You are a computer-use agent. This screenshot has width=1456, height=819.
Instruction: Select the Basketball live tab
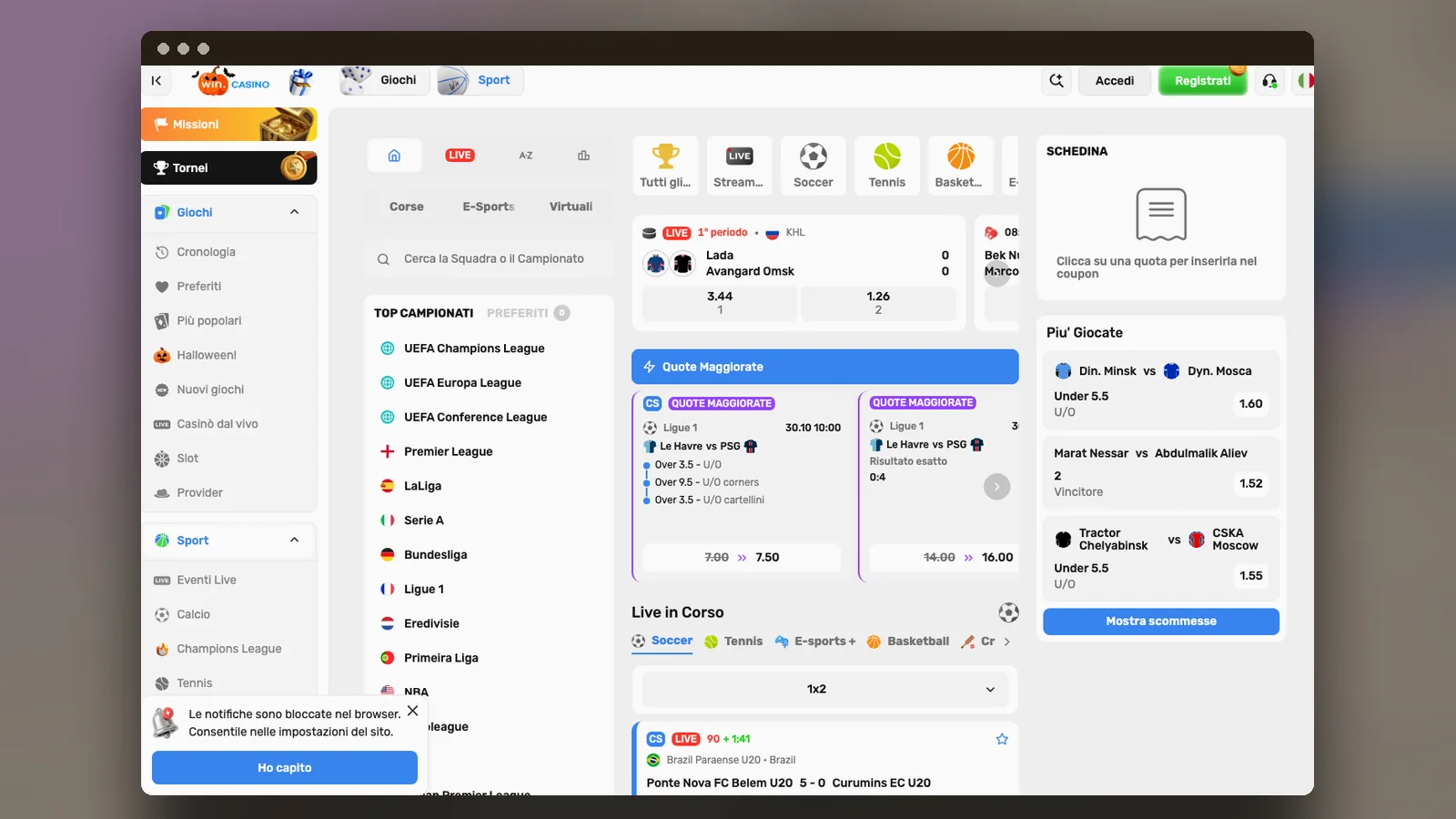click(x=908, y=642)
